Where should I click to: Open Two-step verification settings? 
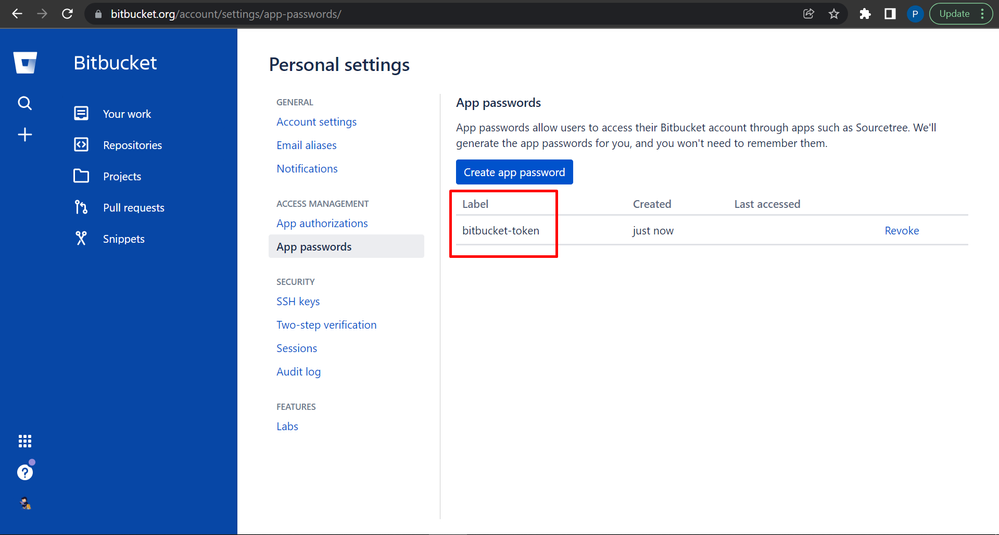coord(326,325)
